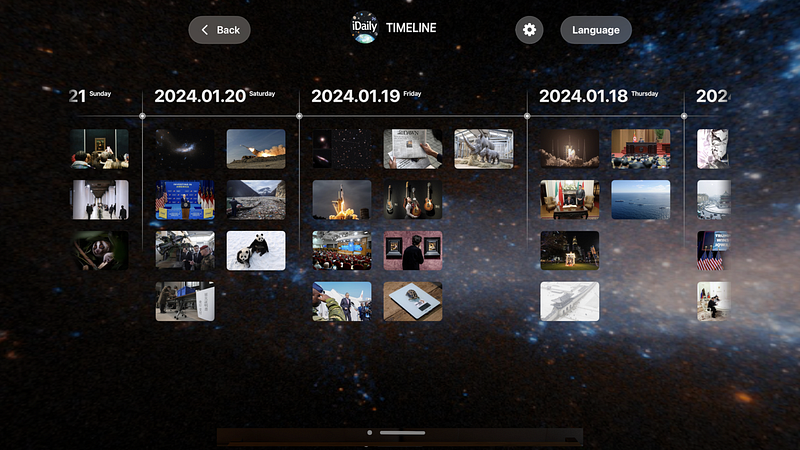Screen dimensions: 800x450
Task: Open the man seated in ornate room photo
Action: click(713, 302)
